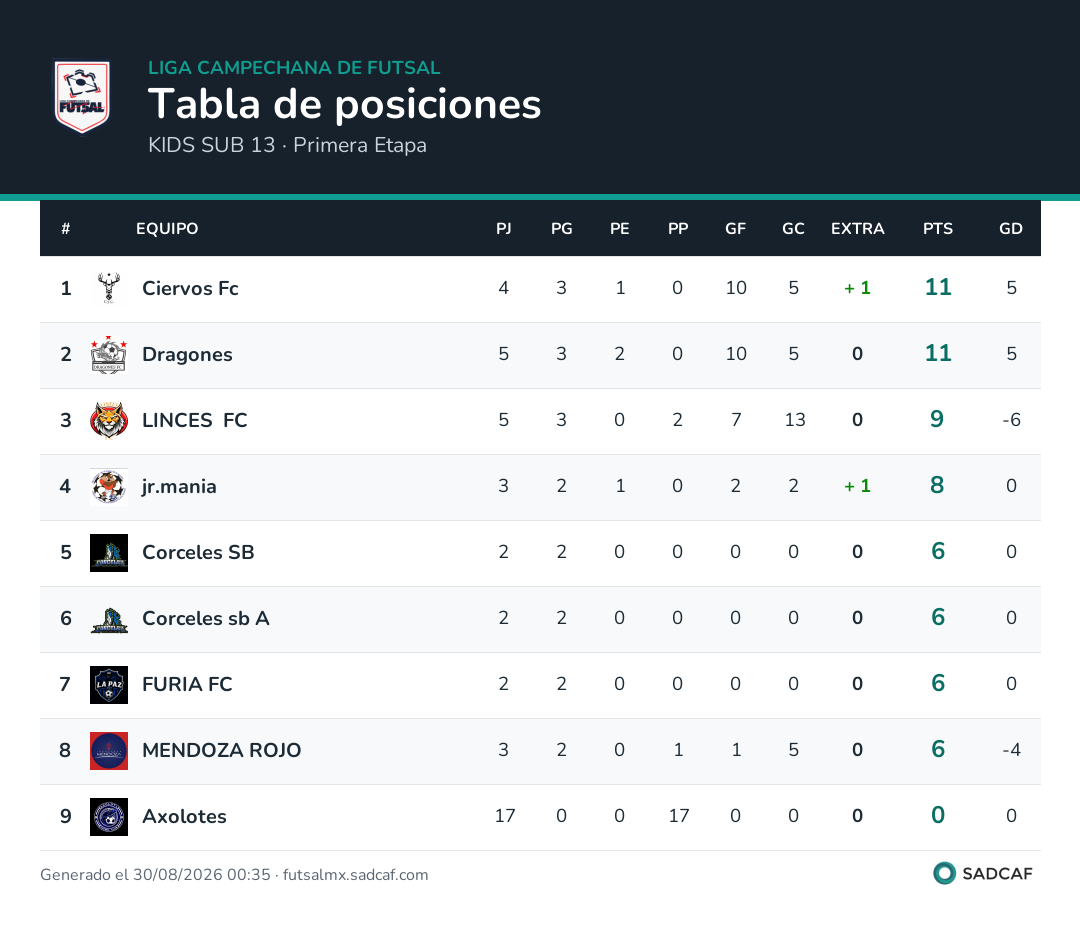The height and width of the screenshot is (926, 1080).
Task: Click the EXTRA column header
Action: [857, 229]
